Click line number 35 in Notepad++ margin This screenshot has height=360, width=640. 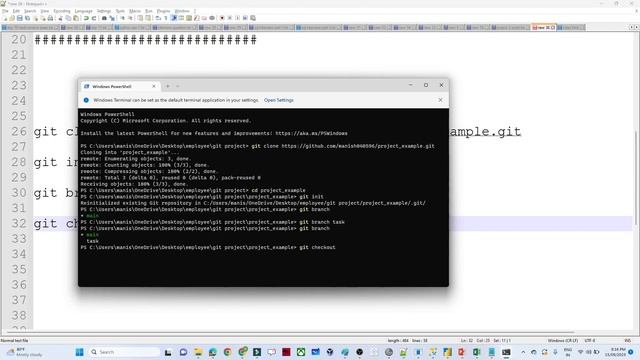[x=18, y=269]
